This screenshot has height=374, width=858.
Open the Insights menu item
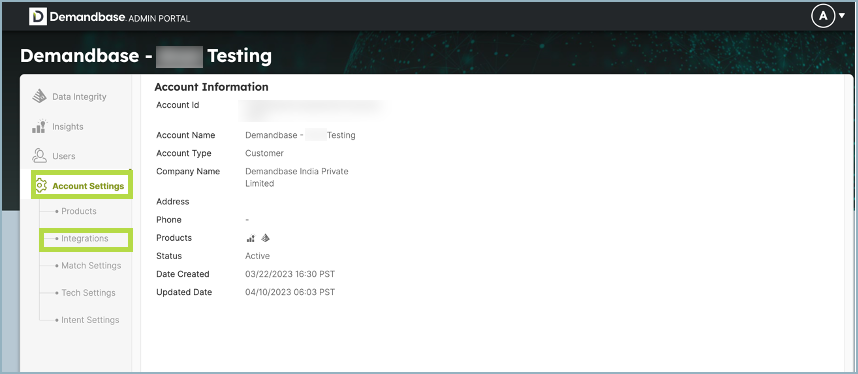58,126
